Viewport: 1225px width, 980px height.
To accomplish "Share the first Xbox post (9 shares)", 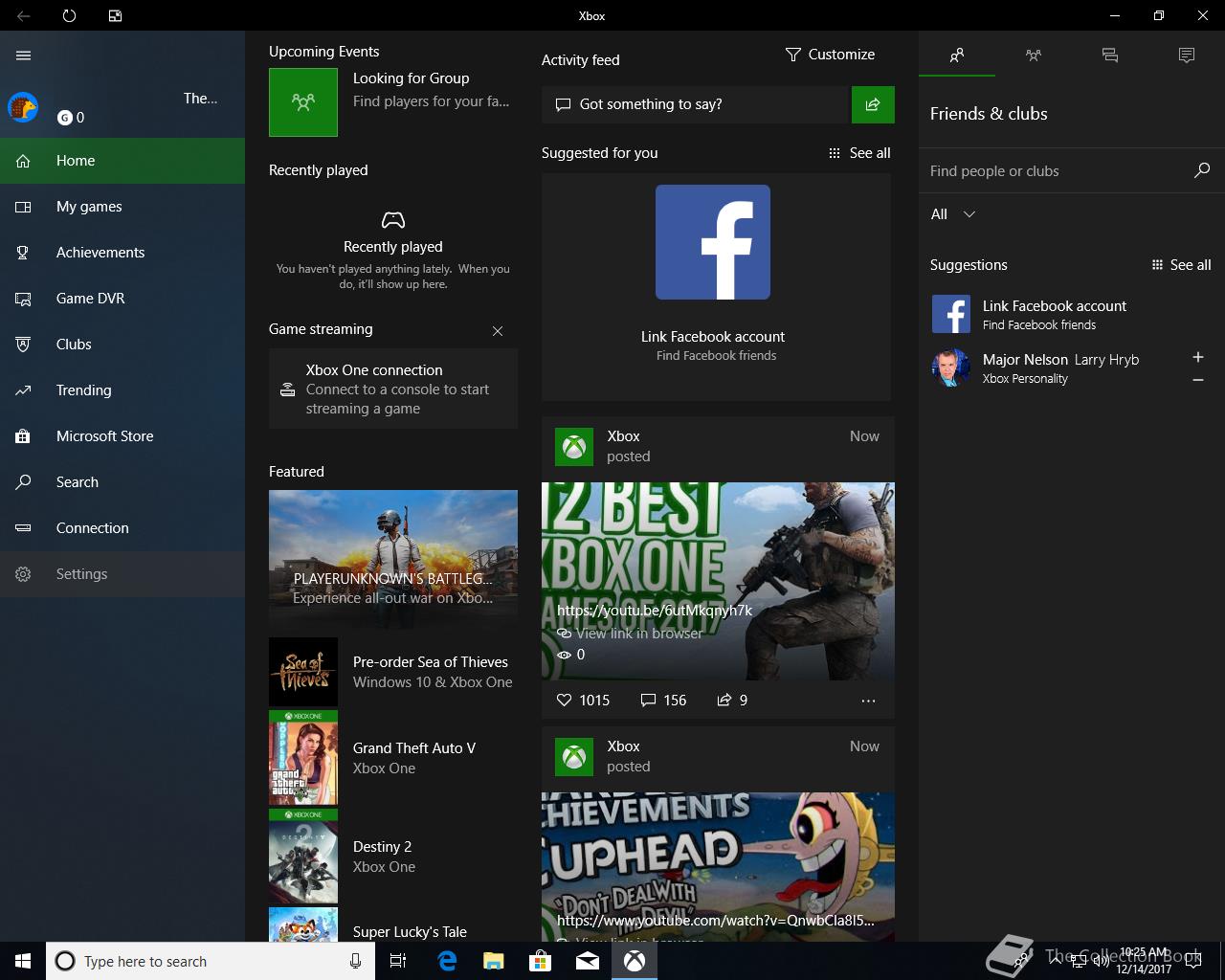I will point(732,701).
